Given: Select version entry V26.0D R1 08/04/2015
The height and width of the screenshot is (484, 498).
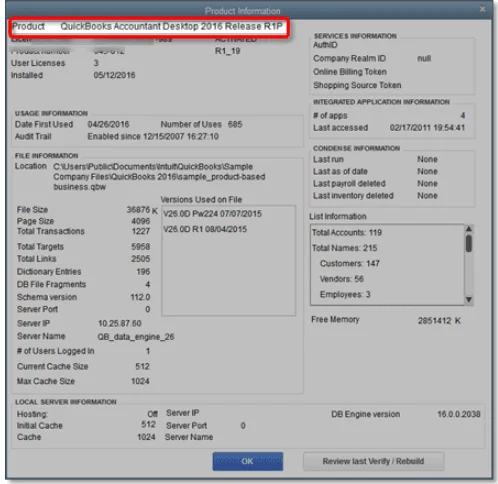Looking at the screenshot, I should point(205,229).
